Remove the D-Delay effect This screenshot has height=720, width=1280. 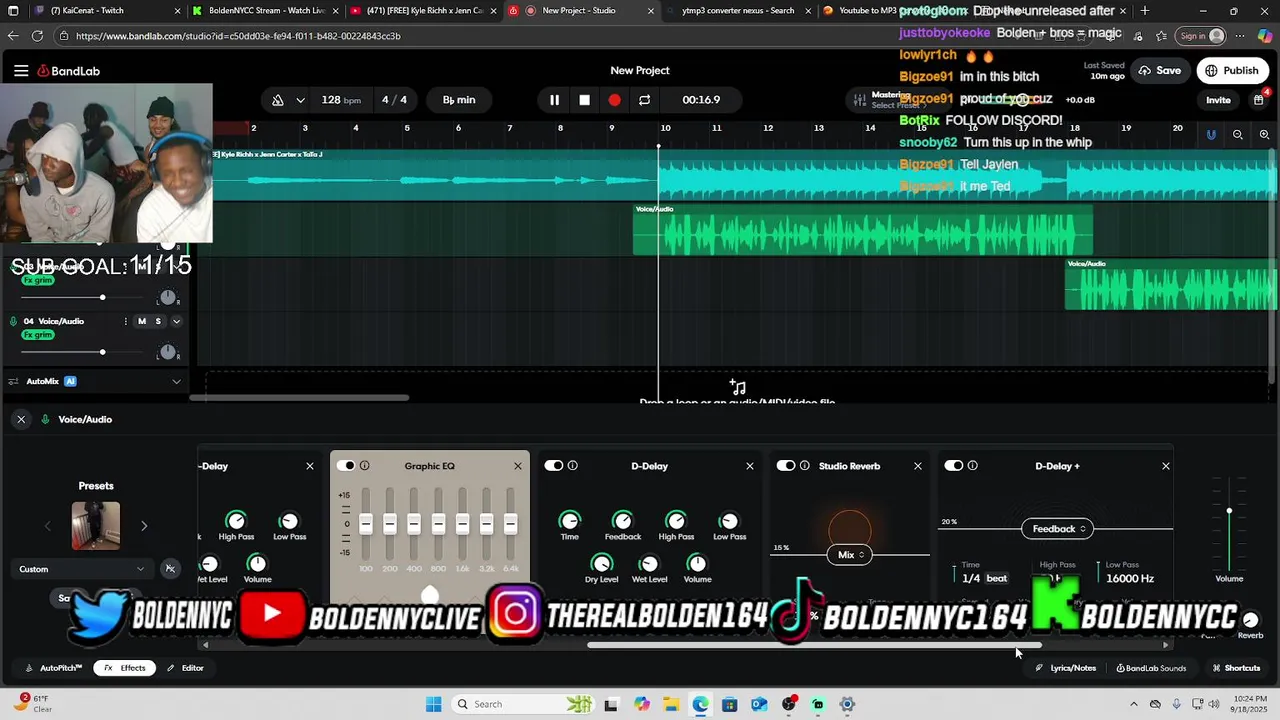point(750,466)
